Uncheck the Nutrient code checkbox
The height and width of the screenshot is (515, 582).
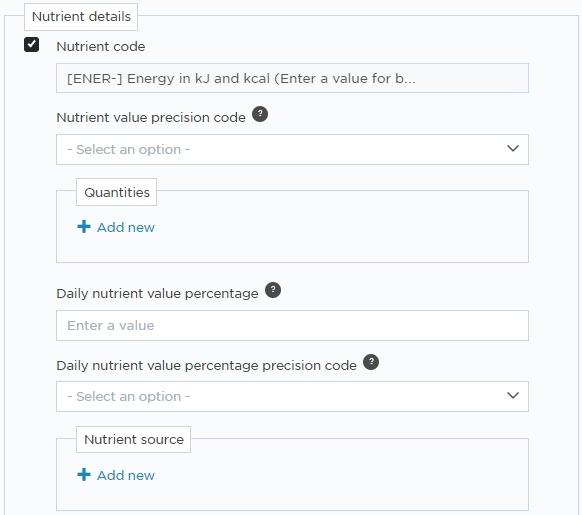pyautogui.click(x=32, y=45)
